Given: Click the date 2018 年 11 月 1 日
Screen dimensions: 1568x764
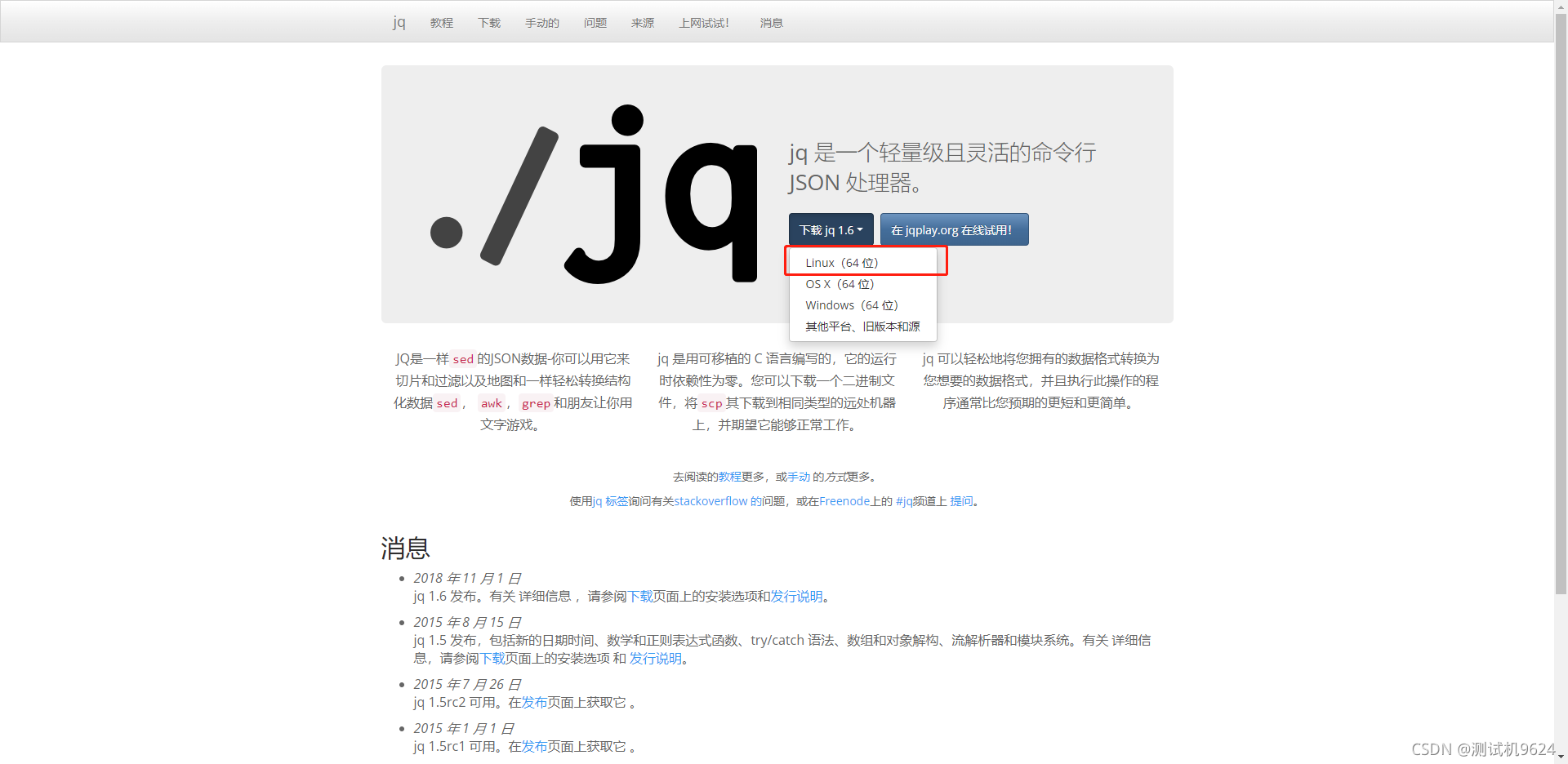Looking at the screenshot, I should [467, 578].
